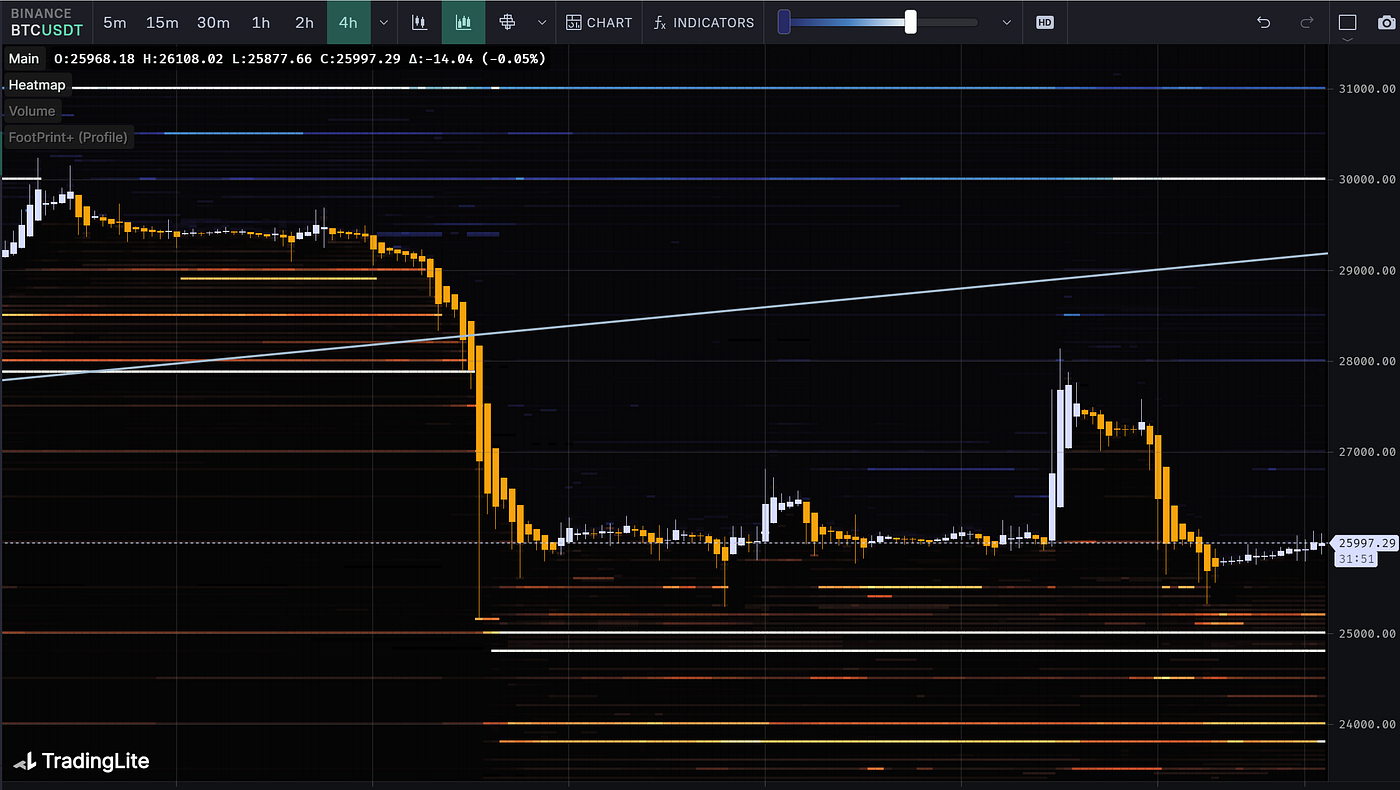Select the Main pane label

24,59
